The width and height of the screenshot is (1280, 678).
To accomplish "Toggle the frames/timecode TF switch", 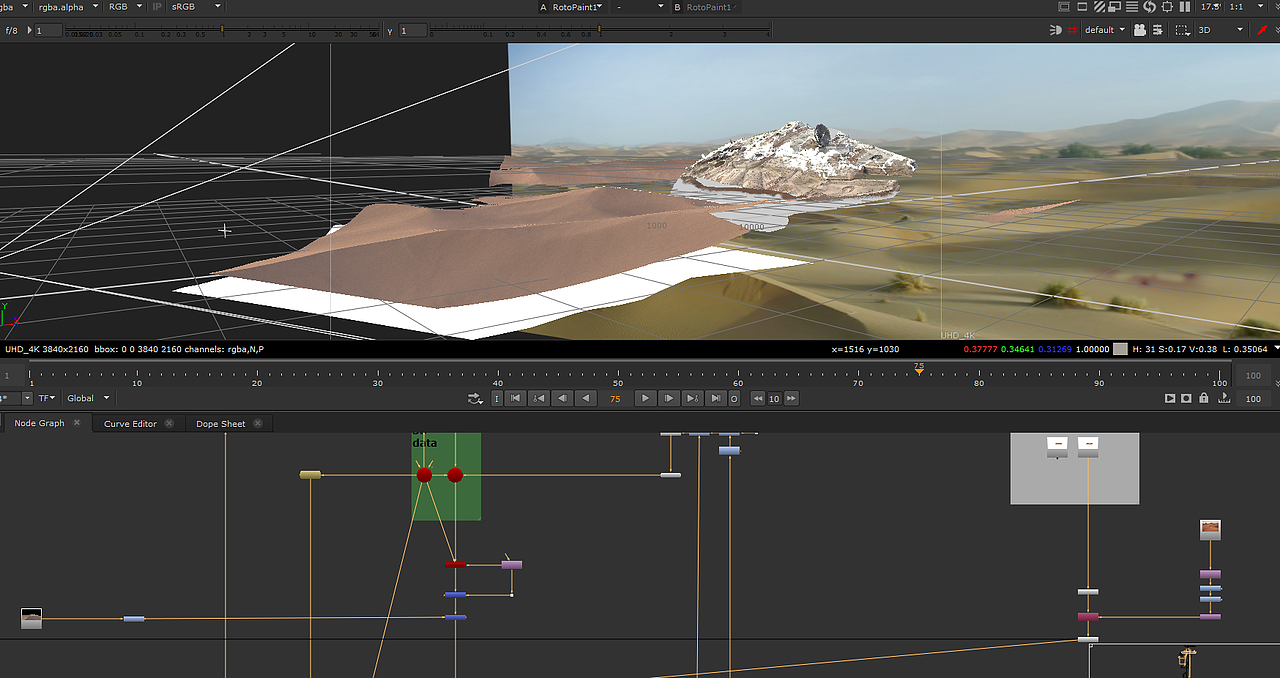I will click(44, 398).
